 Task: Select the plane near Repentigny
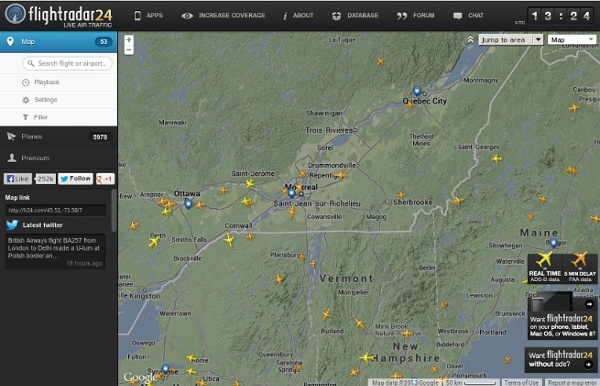(x=340, y=176)
